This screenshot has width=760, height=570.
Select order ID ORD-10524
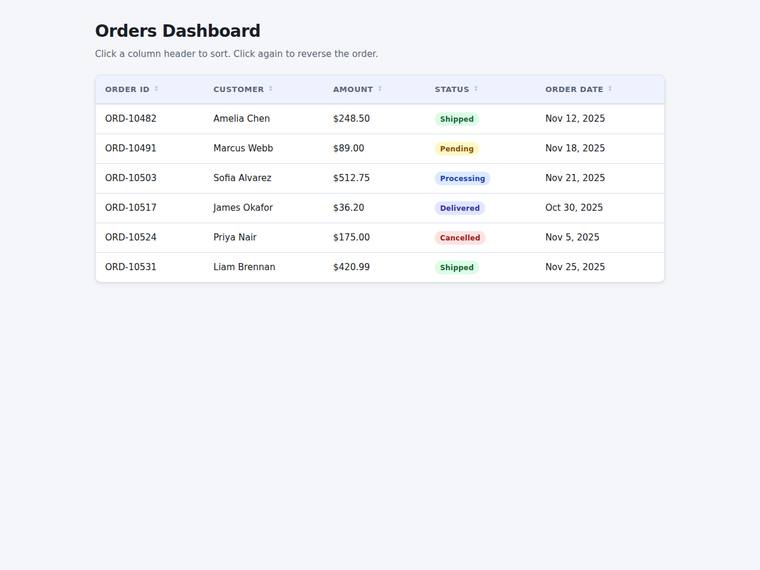tap(131, 237)
